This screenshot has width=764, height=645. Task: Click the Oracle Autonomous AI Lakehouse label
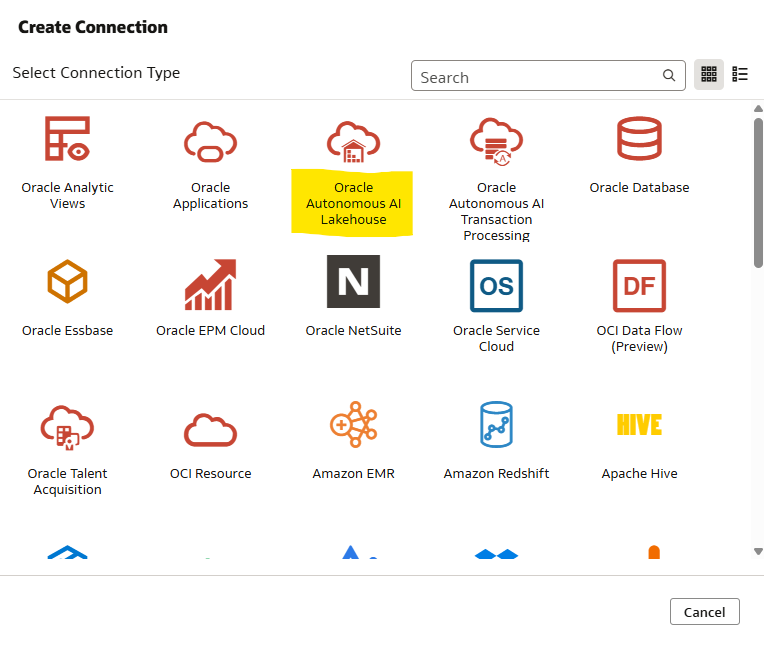(353, 203)
